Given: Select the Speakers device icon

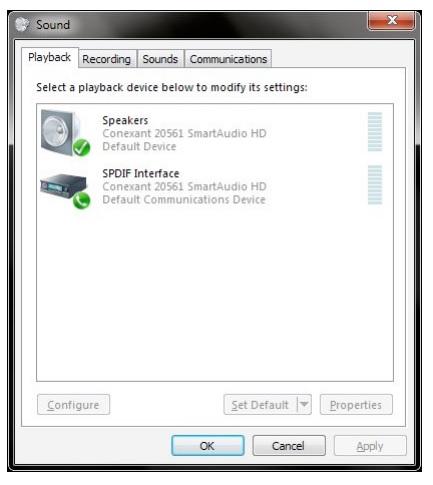Looking at the screenshot, I should 61,132.
